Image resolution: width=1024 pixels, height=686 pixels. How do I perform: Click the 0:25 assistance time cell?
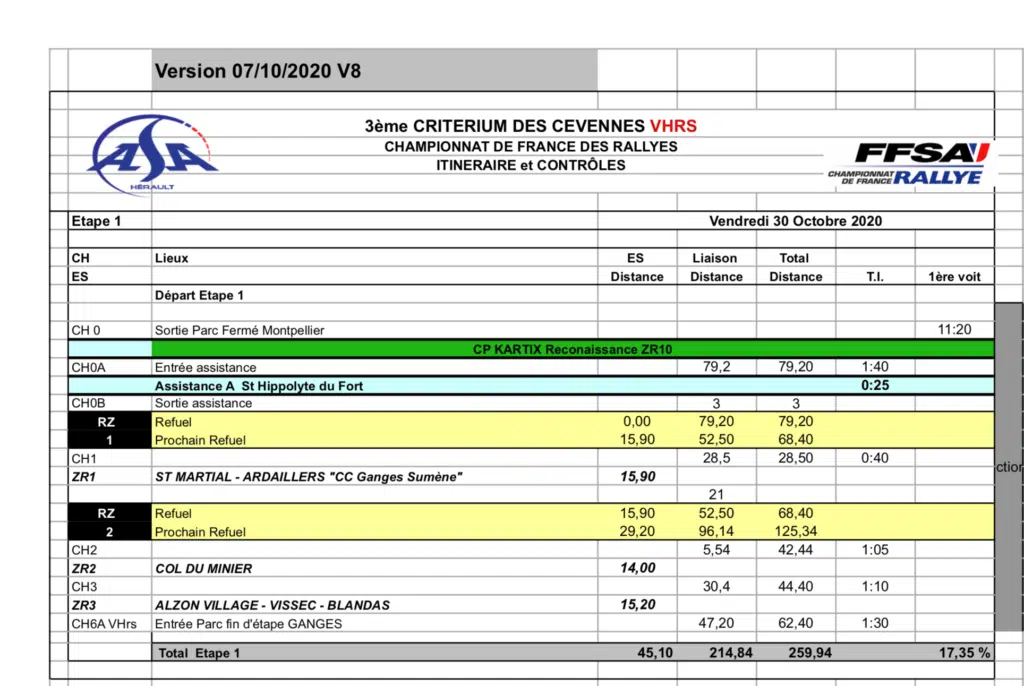[x=874, y=386]
